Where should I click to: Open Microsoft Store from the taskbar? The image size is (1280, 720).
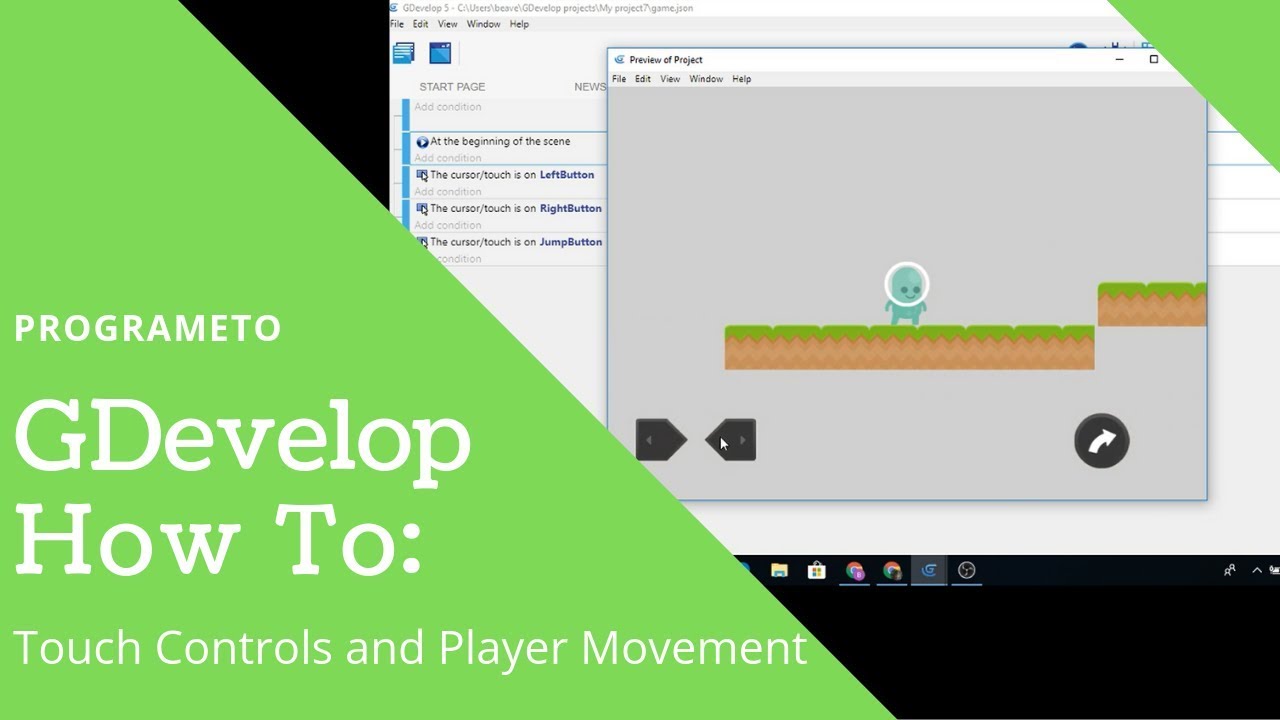click(x=817, y=570)
